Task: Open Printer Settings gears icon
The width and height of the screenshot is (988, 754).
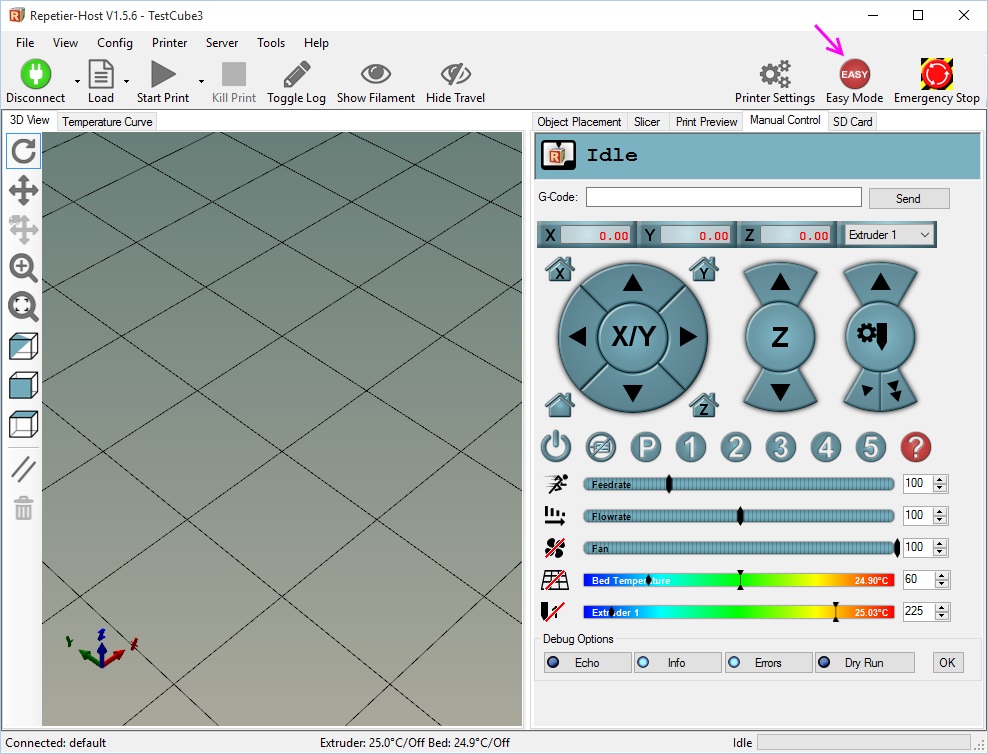Action: tap(774, 74)
